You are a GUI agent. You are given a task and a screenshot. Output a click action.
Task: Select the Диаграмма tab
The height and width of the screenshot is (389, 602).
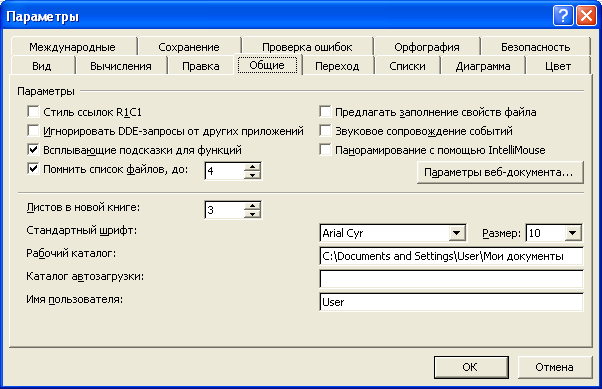[483, 66]
